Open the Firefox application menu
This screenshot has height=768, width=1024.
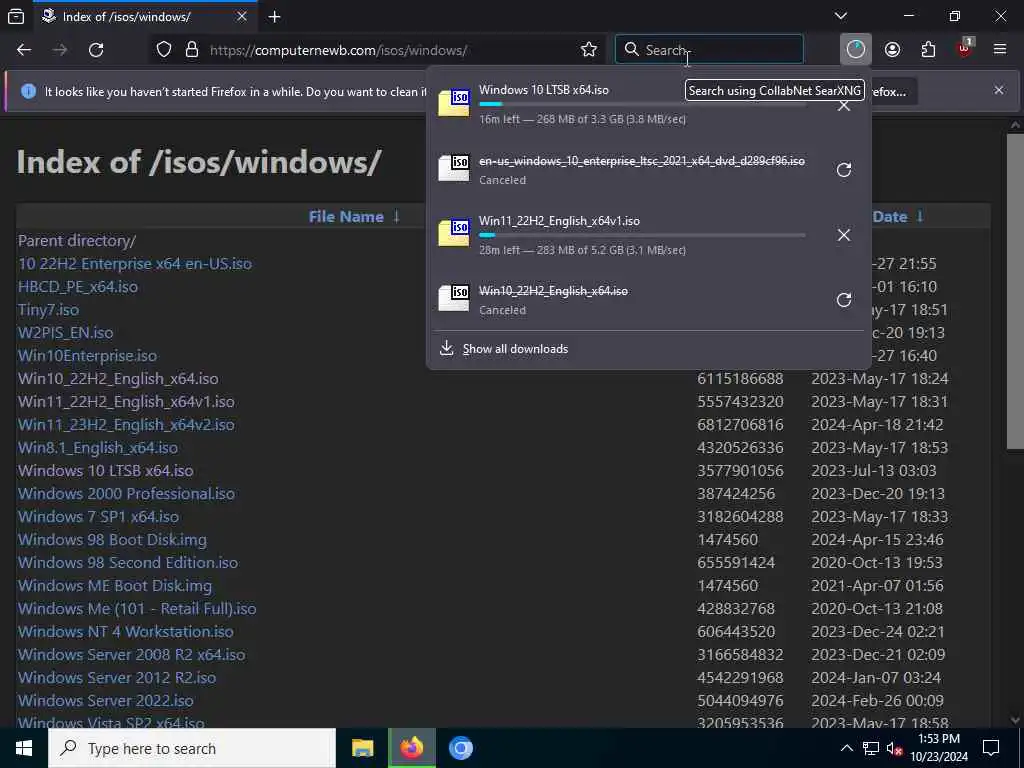[x=1000, y=50]
